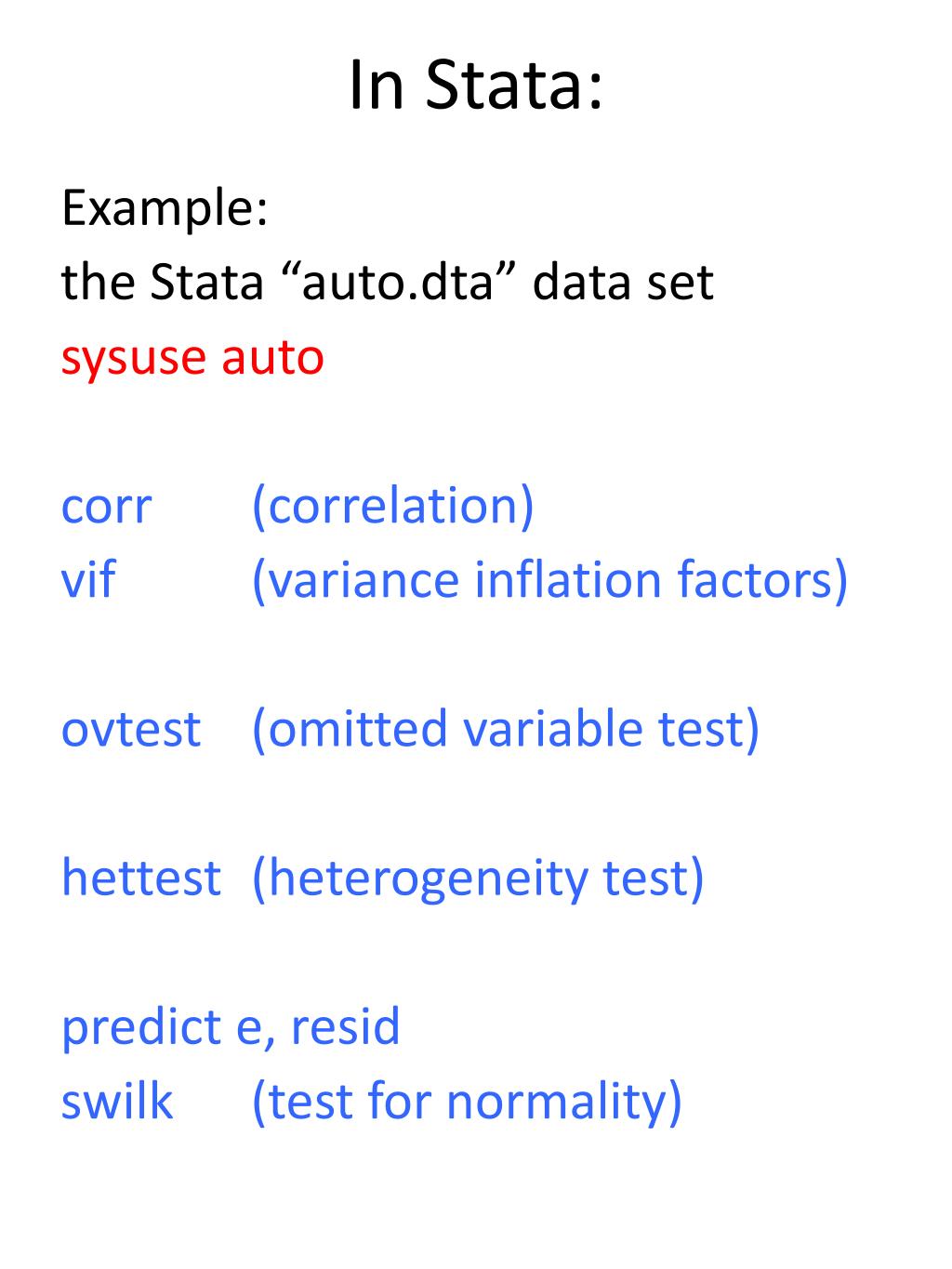The width and height of the screenshot is (952, 1269).
Task: Click the 'vif' command text
Action: 88,578
